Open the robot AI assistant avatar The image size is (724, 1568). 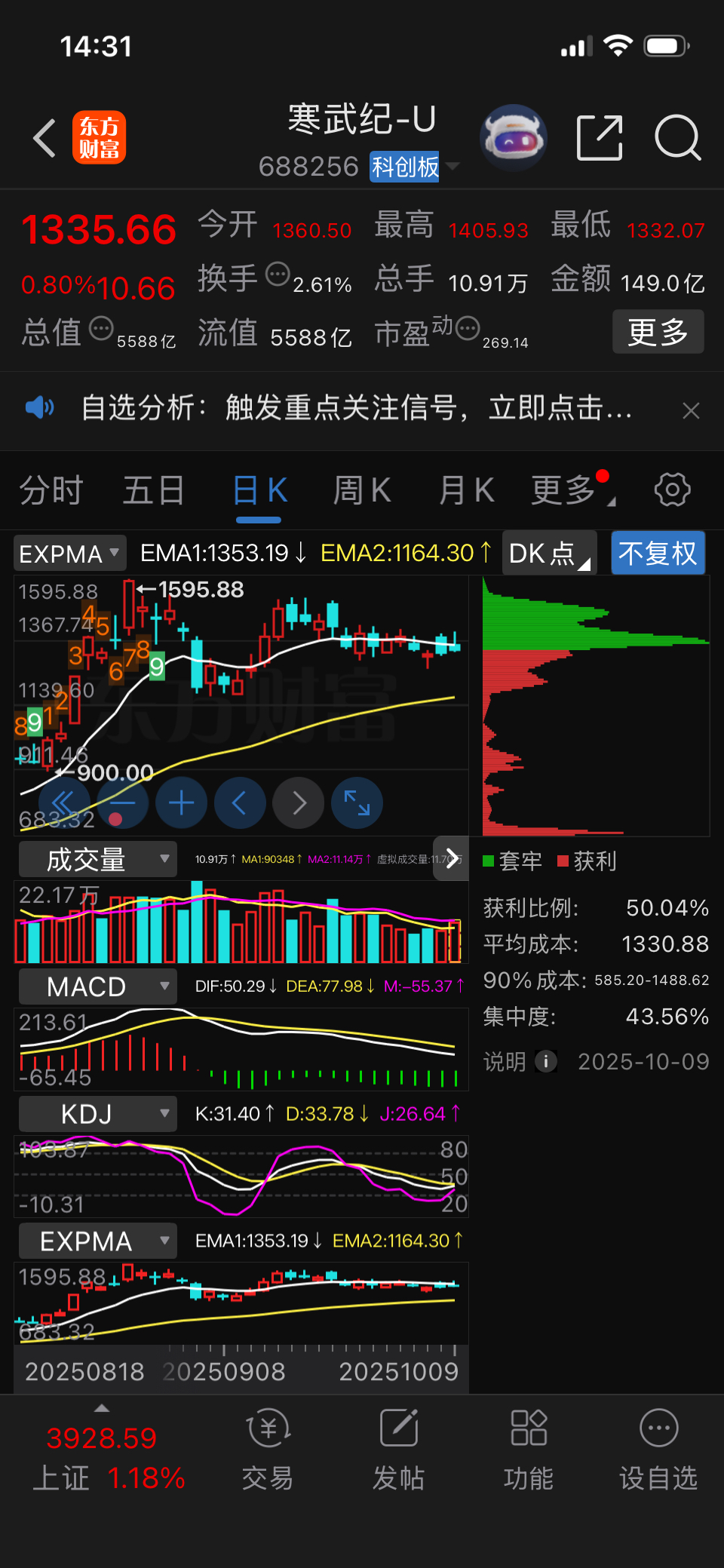point(514,138)
